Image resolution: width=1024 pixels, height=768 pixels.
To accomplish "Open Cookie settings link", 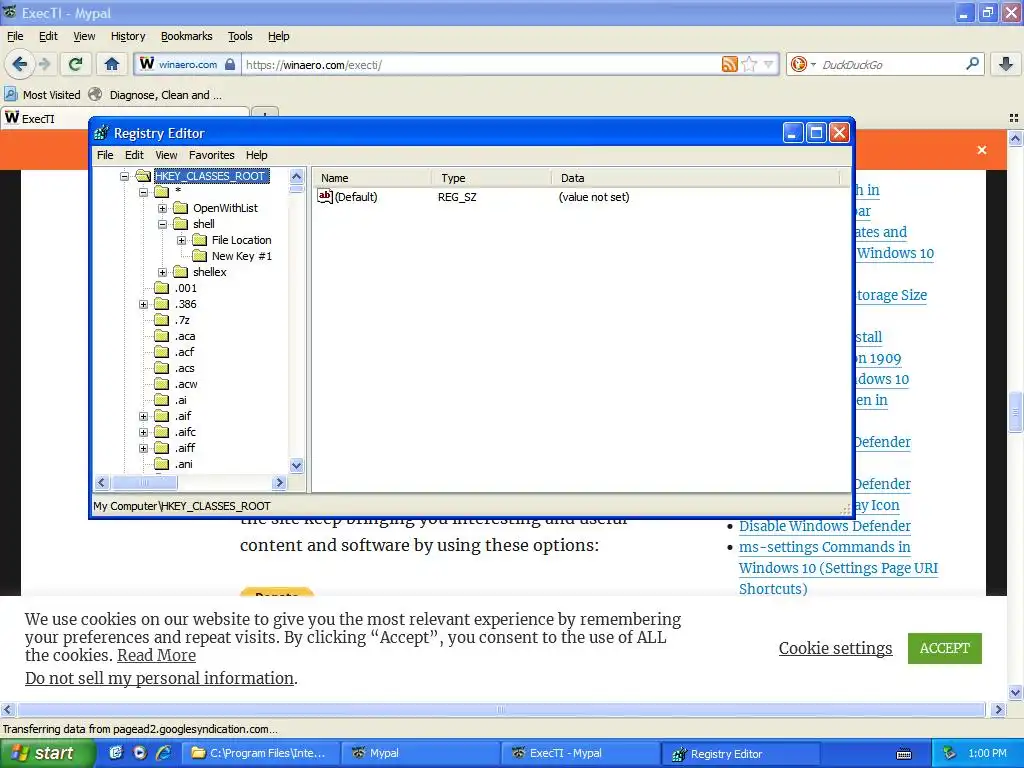I will [835, 648].
